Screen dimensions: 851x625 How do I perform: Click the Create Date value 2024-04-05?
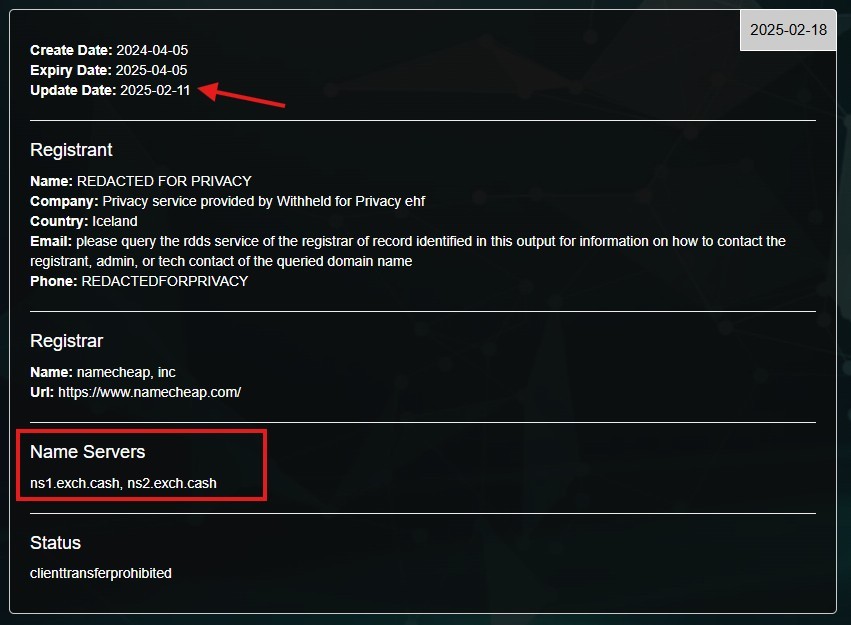pyautogui.click(x=152, y=50)
